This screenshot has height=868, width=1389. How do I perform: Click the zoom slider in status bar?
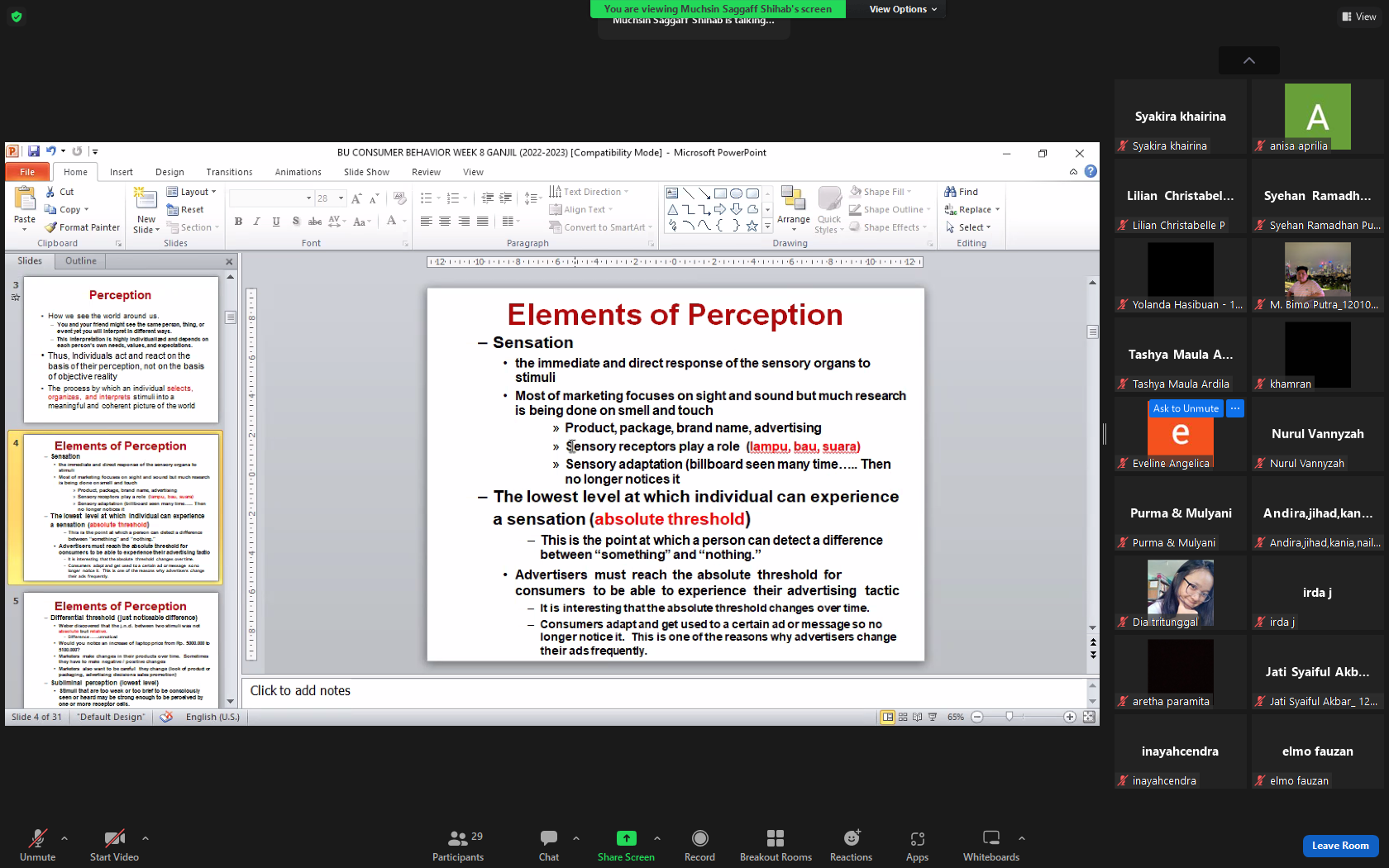[1023, 717]
